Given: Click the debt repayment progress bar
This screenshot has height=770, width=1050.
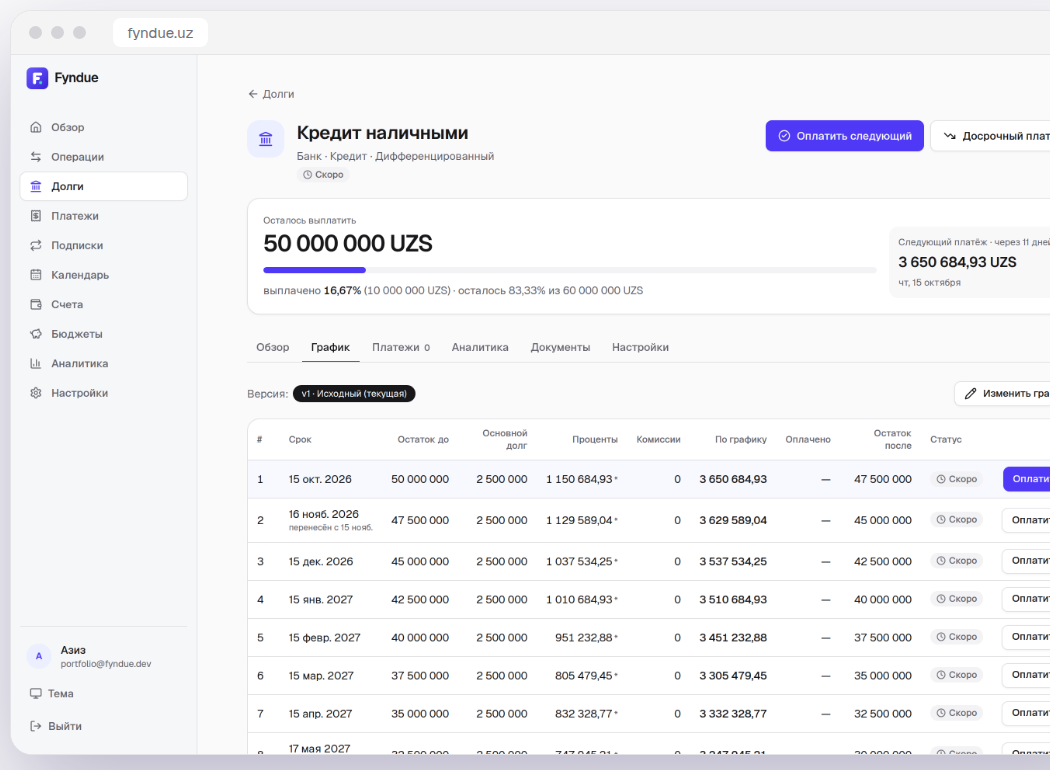Looking at the screenshot, I should 570,270.
